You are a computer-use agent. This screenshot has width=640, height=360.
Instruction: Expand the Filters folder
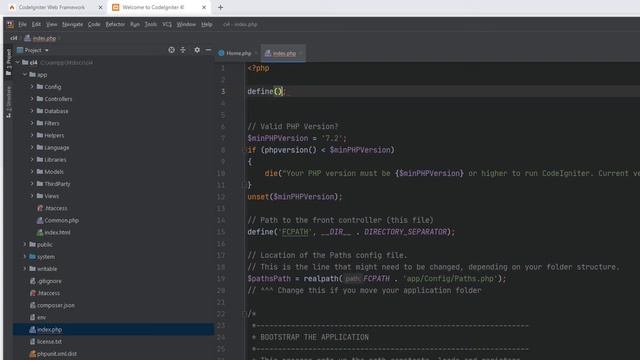(x=32, y=123)
